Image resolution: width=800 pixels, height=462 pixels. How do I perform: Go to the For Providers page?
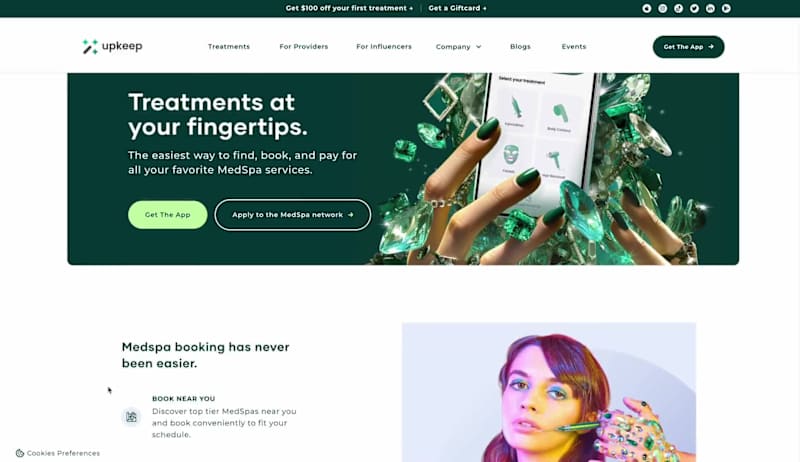pos(304,46)
